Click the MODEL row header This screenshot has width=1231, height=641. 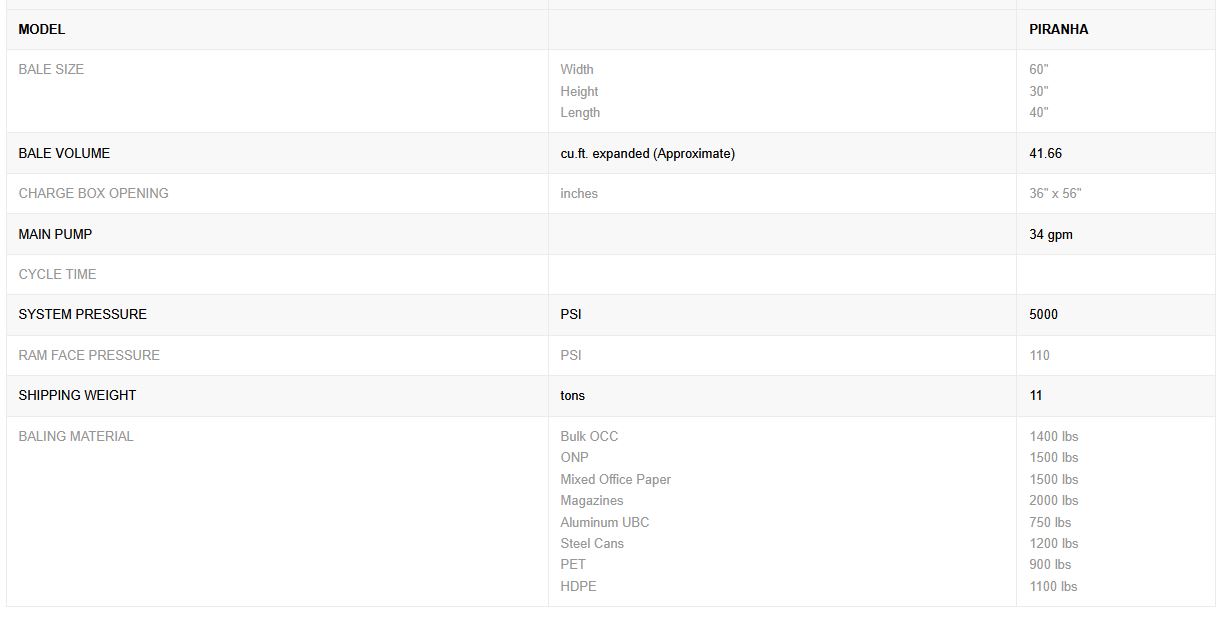click(x=42, y=30)
